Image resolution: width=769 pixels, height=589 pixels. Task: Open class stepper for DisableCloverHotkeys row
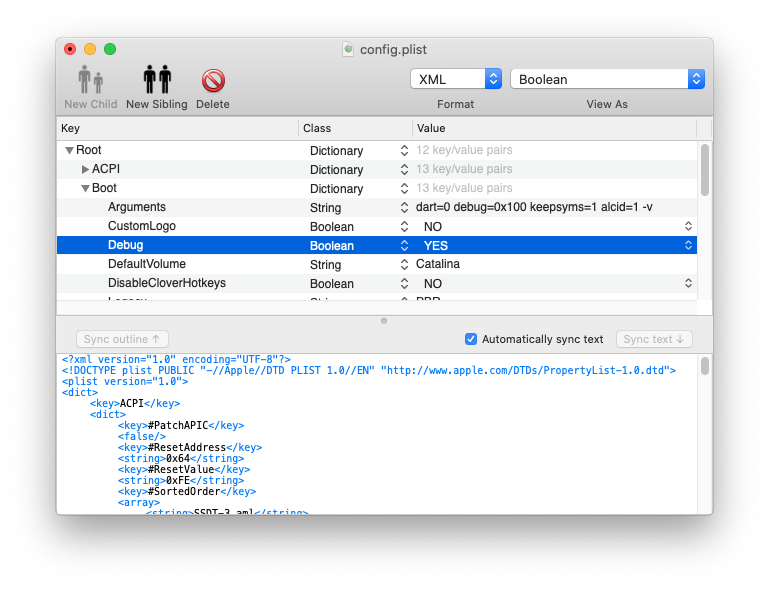point(404,283)
